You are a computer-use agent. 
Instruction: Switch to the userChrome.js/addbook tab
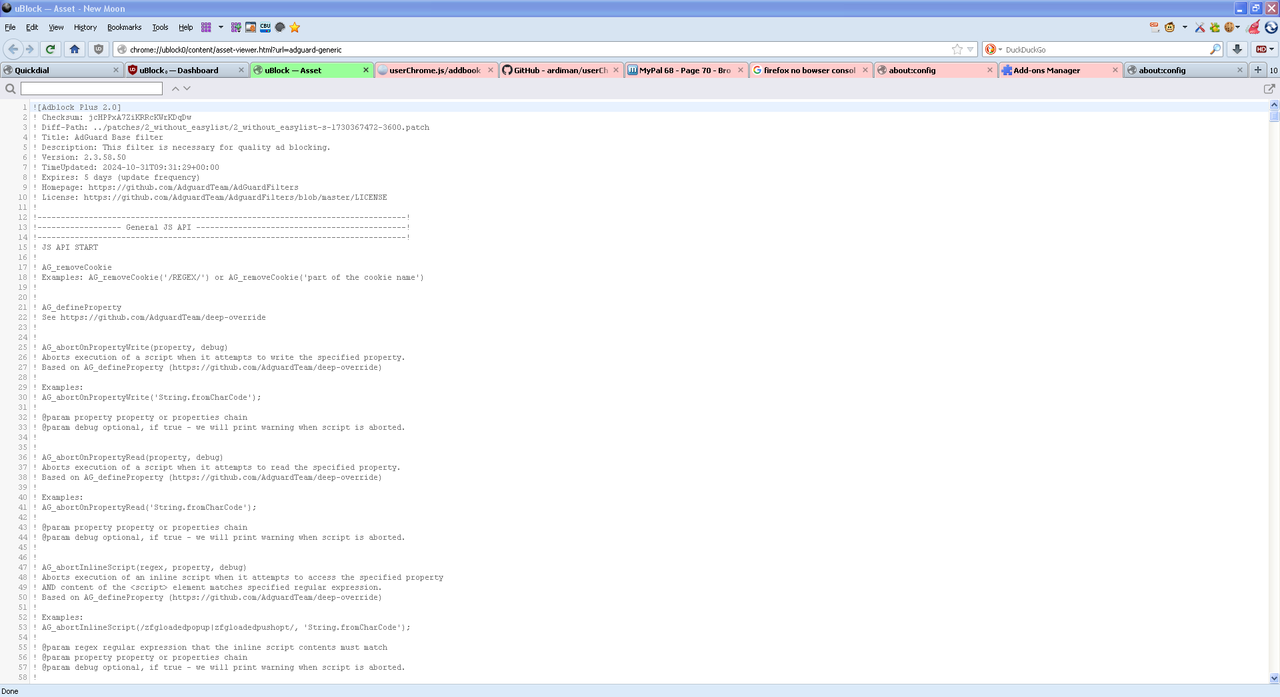(x=436, y=70)
